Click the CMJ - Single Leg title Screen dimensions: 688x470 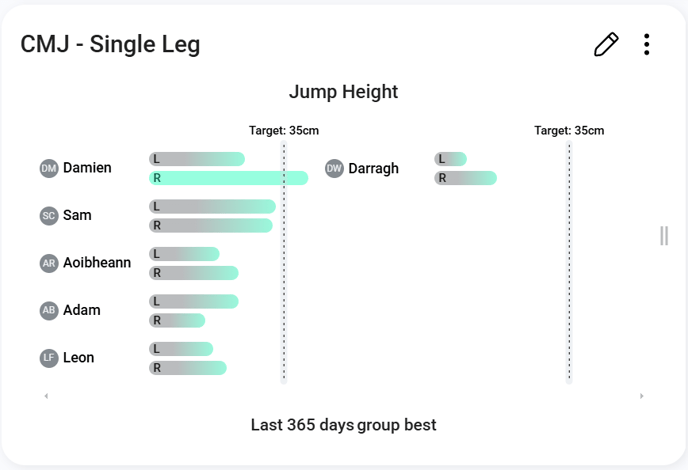(x=110, y=44)
